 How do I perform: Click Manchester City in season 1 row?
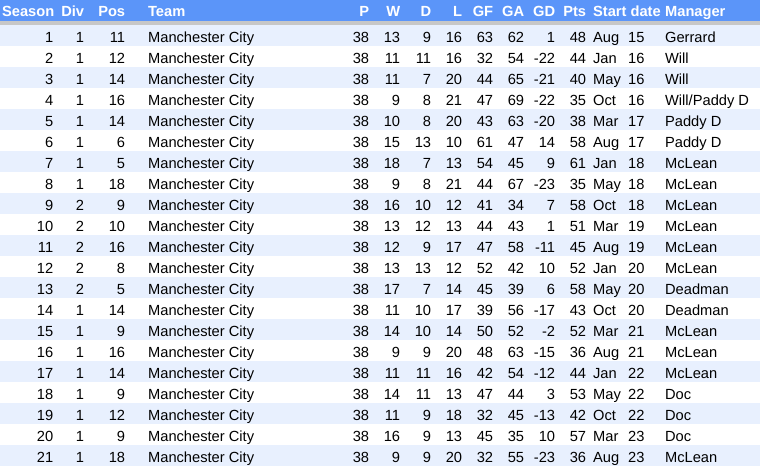pyautogui.click(x=200, y=37)
